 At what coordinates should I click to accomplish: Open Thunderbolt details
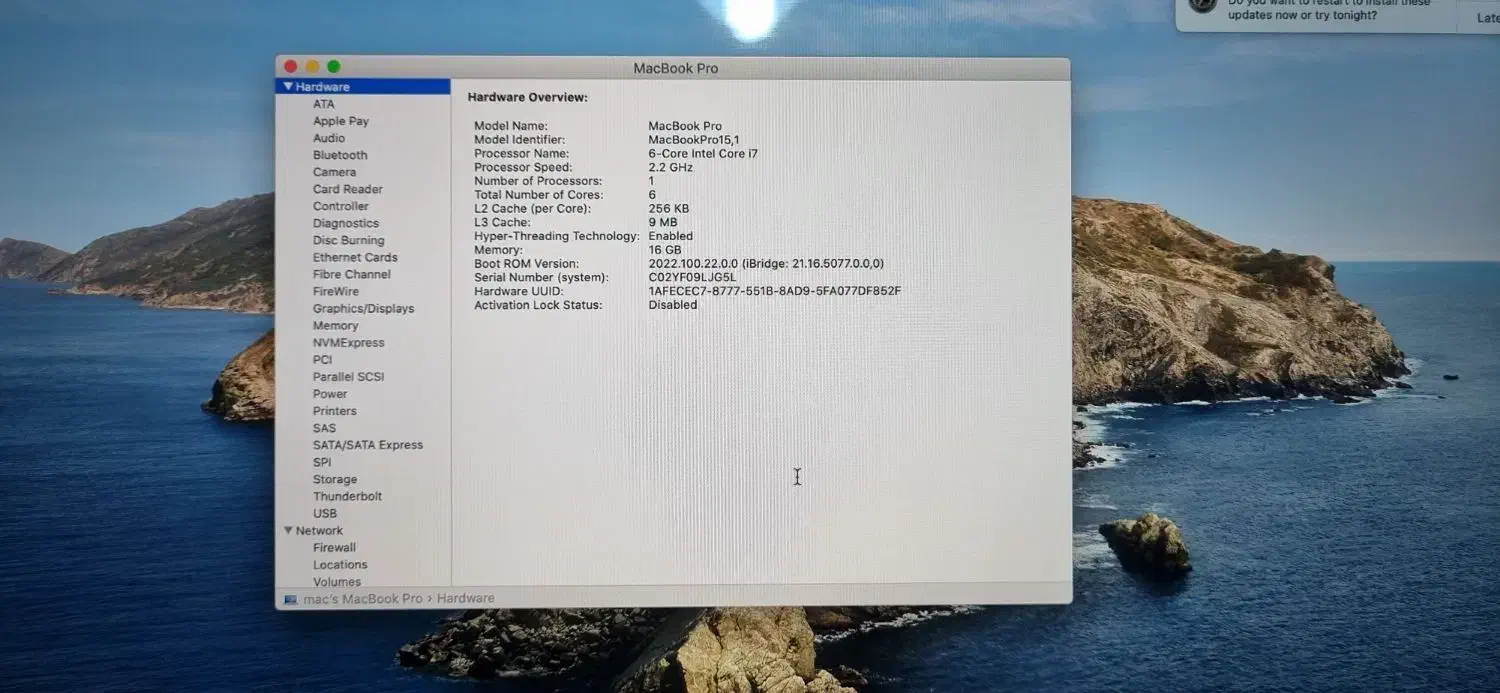347,496
